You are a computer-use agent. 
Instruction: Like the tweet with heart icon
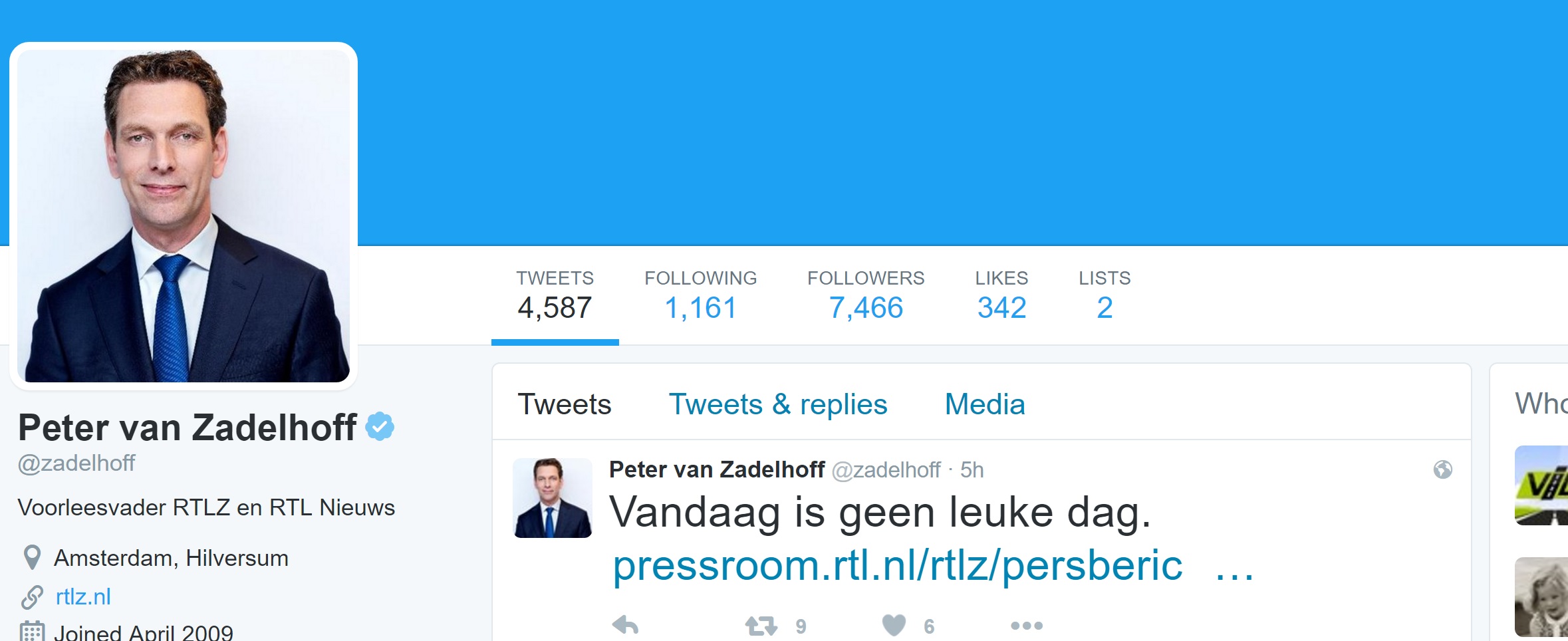894,625
